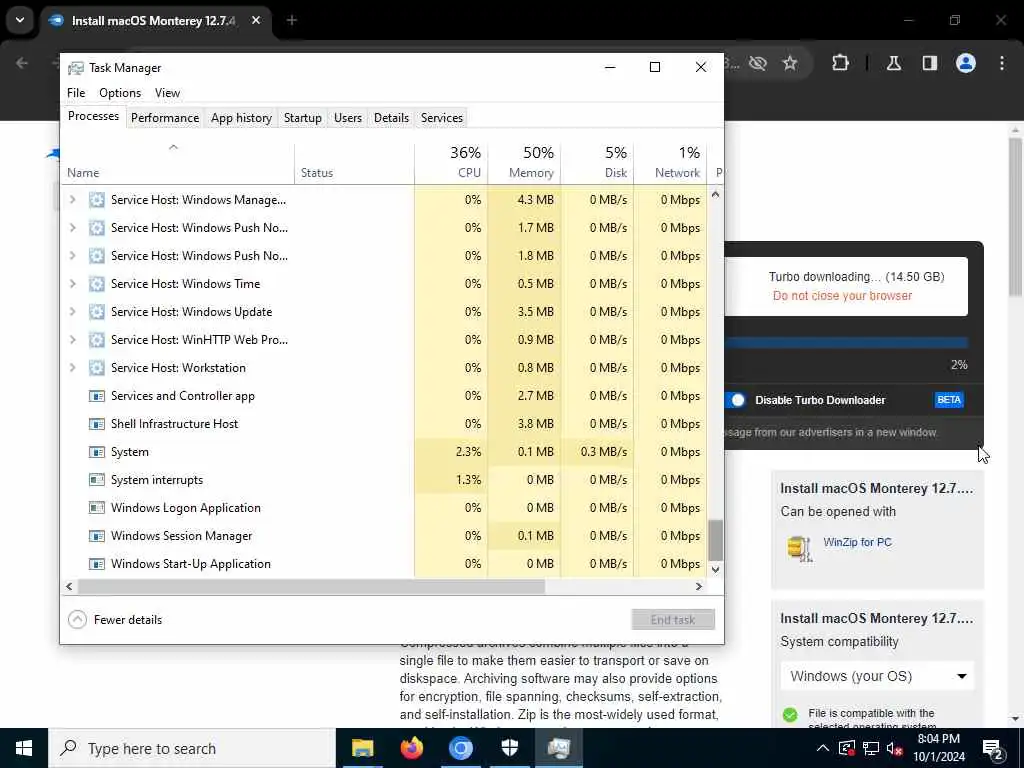
Task: Click the Shell Infrastructure Host icon
Action: point(97,424)
